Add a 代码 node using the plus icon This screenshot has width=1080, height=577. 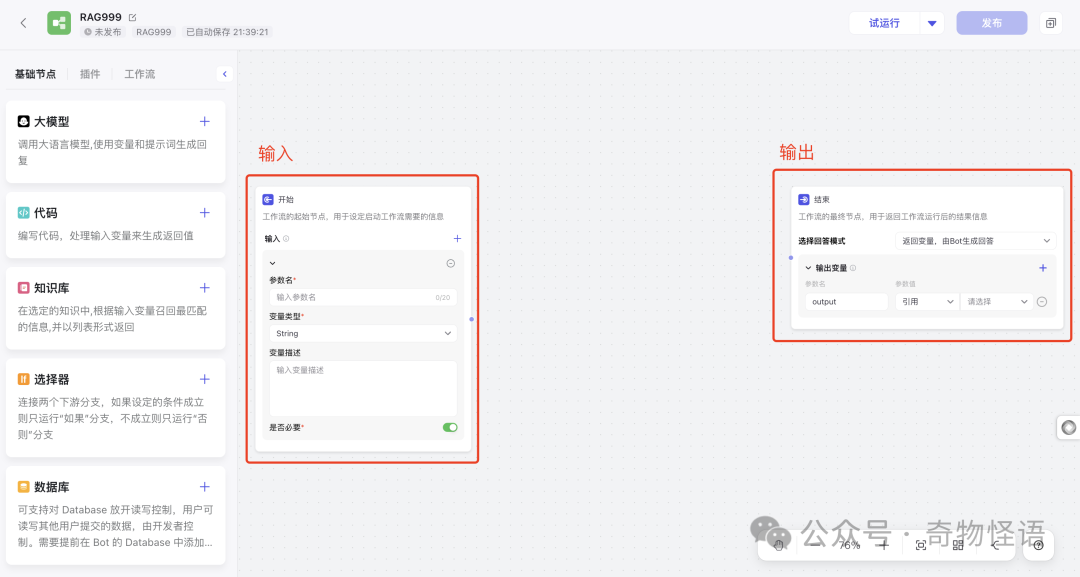(205, 213)
